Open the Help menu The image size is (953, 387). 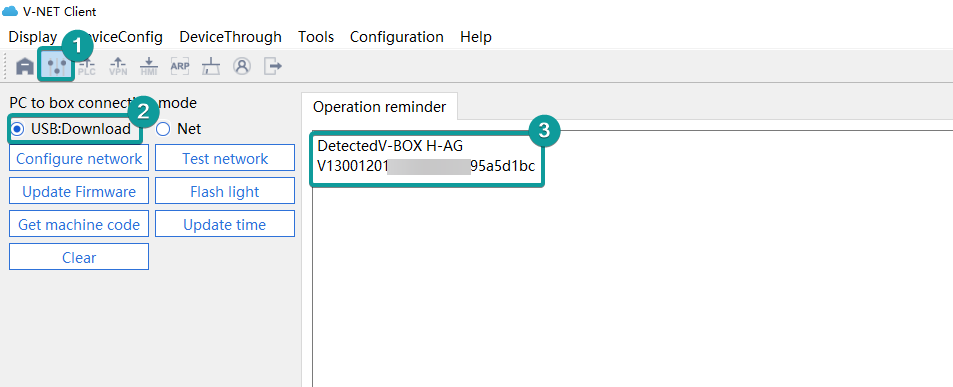coord(476,37)
